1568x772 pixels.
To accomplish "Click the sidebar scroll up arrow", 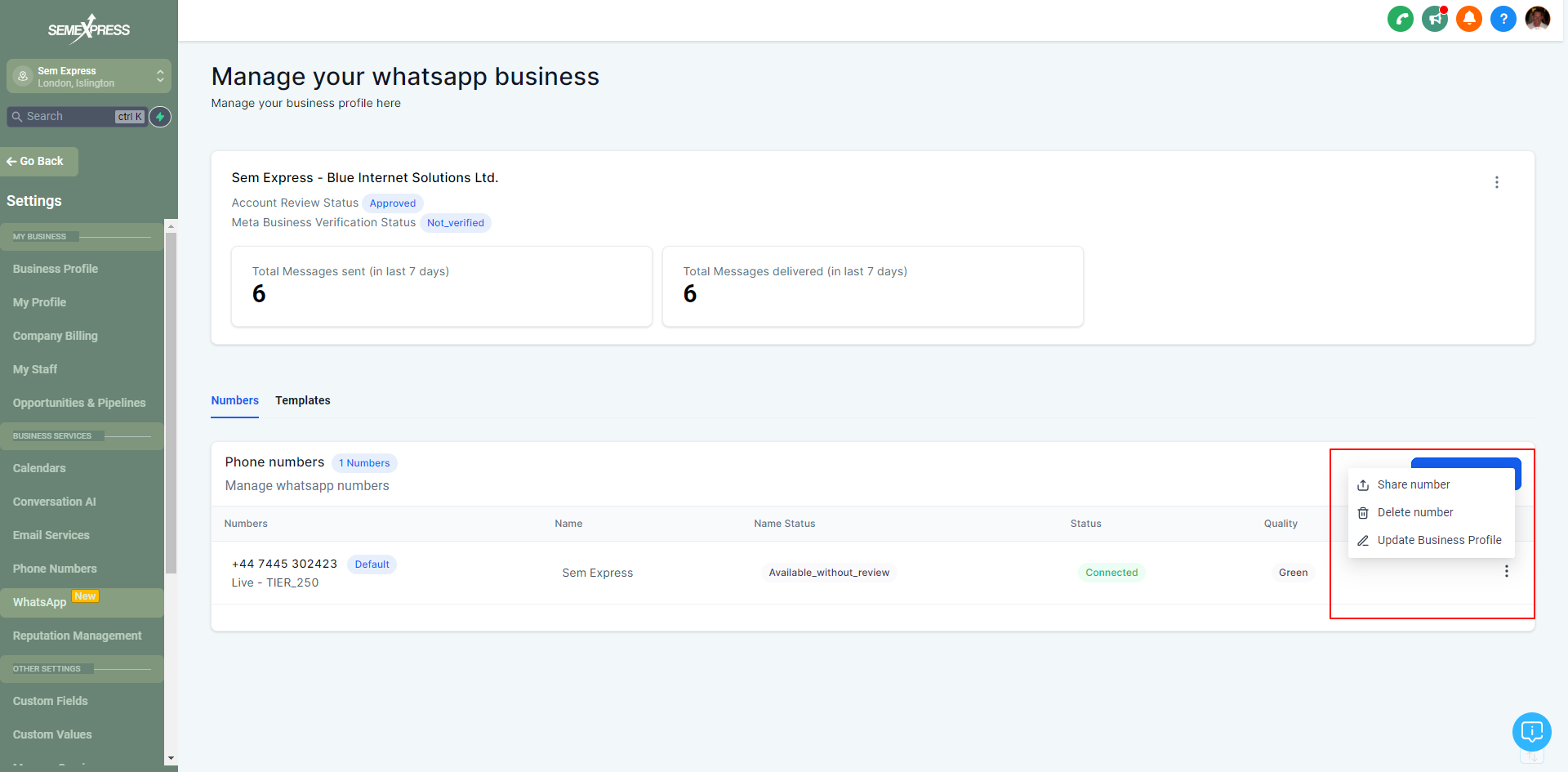I will pyautogui.click(x=171, y=225).
